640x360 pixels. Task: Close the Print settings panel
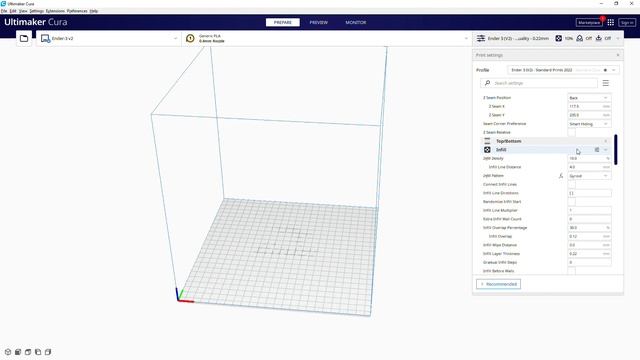[x=618, y=55]
